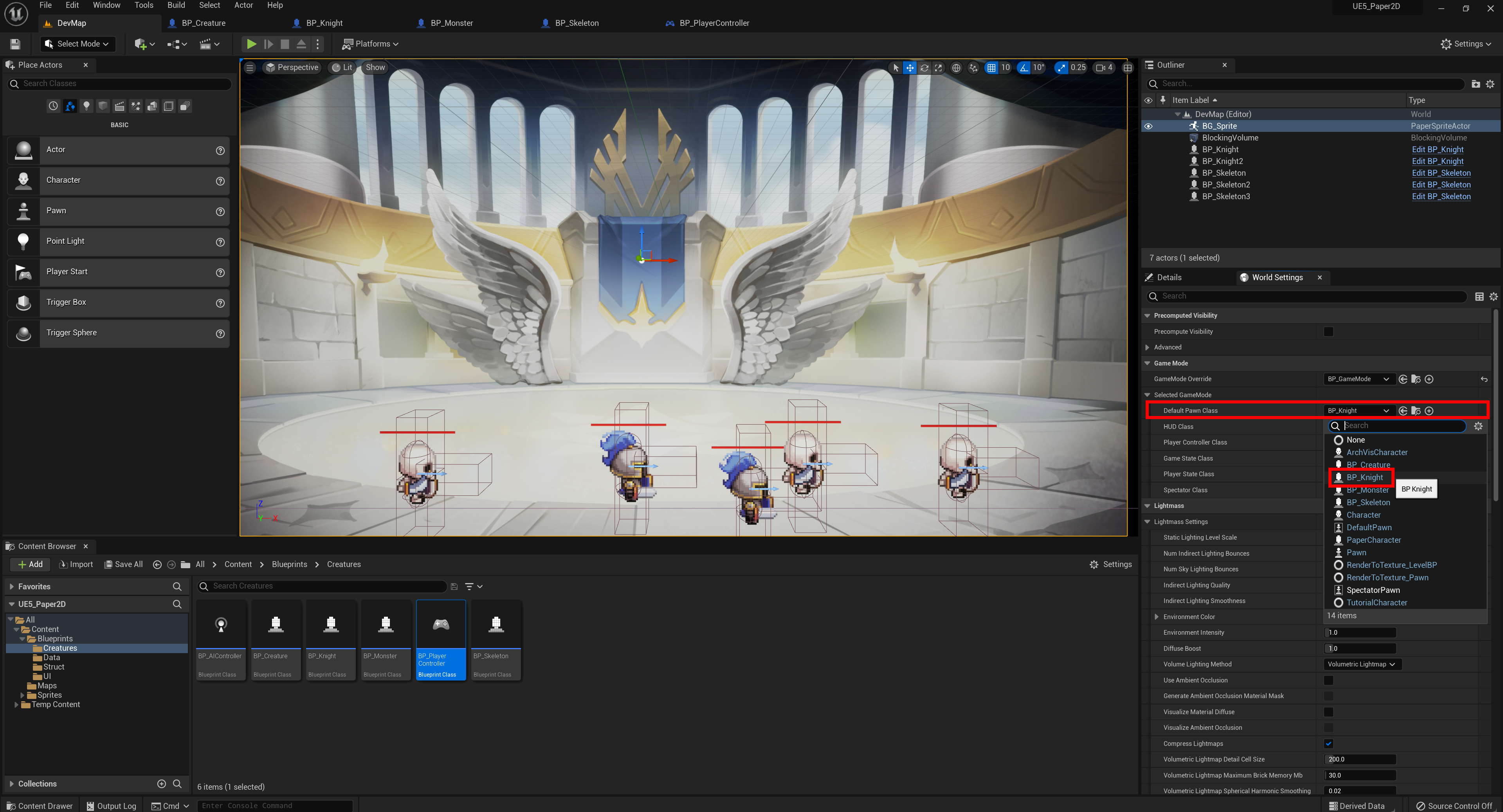Click the viewport layout maximize icon
Image resolution: width=1503 pixels, height=812 pixels.
pos(1128,68)
